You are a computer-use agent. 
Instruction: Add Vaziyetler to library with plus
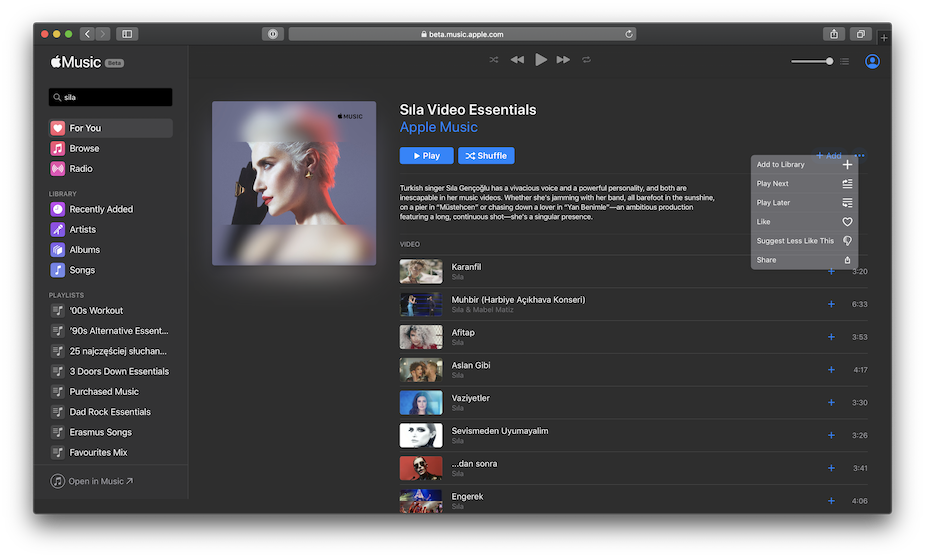[x=831, y=402]
